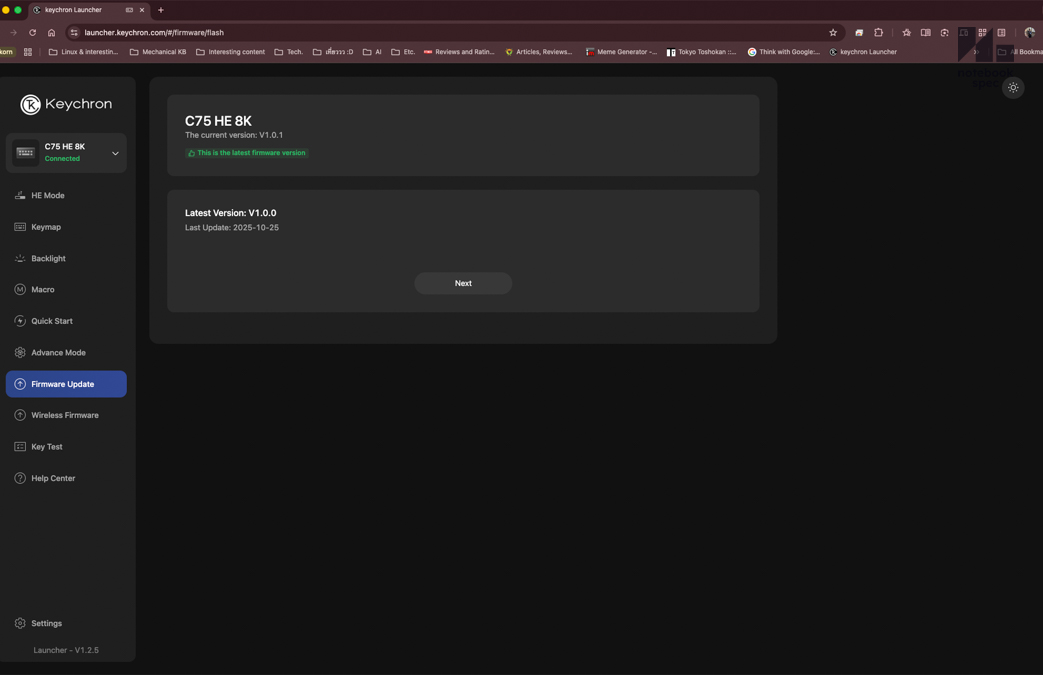Image resolution: width=1043 pixels, height=675 pixels.
Task: Open the Macro icon in sidebar
Action: (20, 290)
